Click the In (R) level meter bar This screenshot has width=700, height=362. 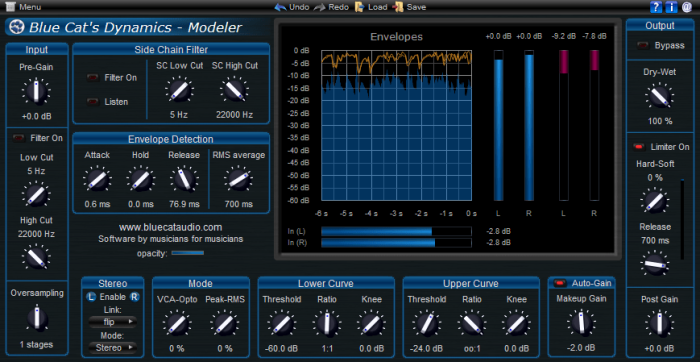396,243
